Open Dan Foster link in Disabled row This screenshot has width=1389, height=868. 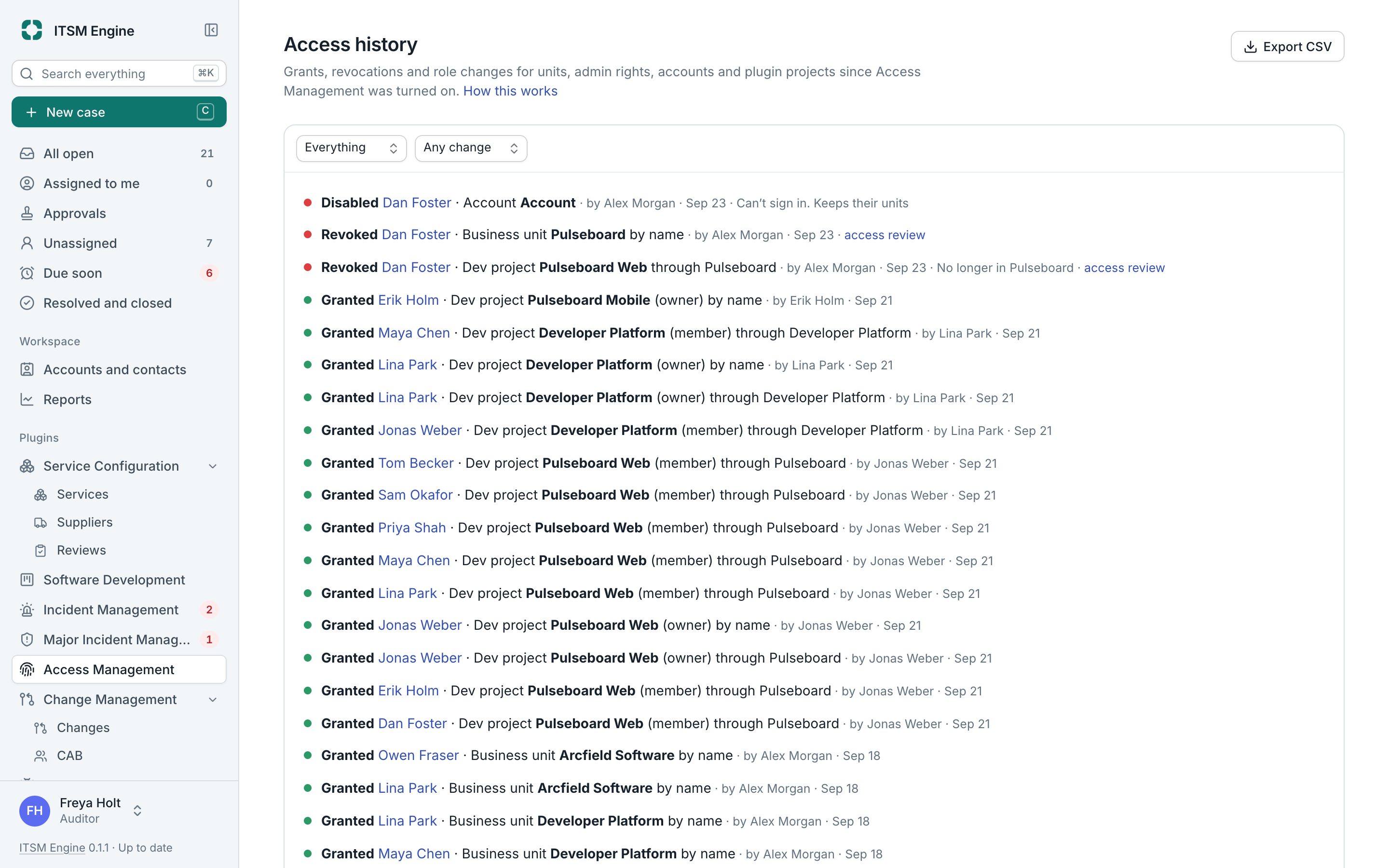pos(417,203)
